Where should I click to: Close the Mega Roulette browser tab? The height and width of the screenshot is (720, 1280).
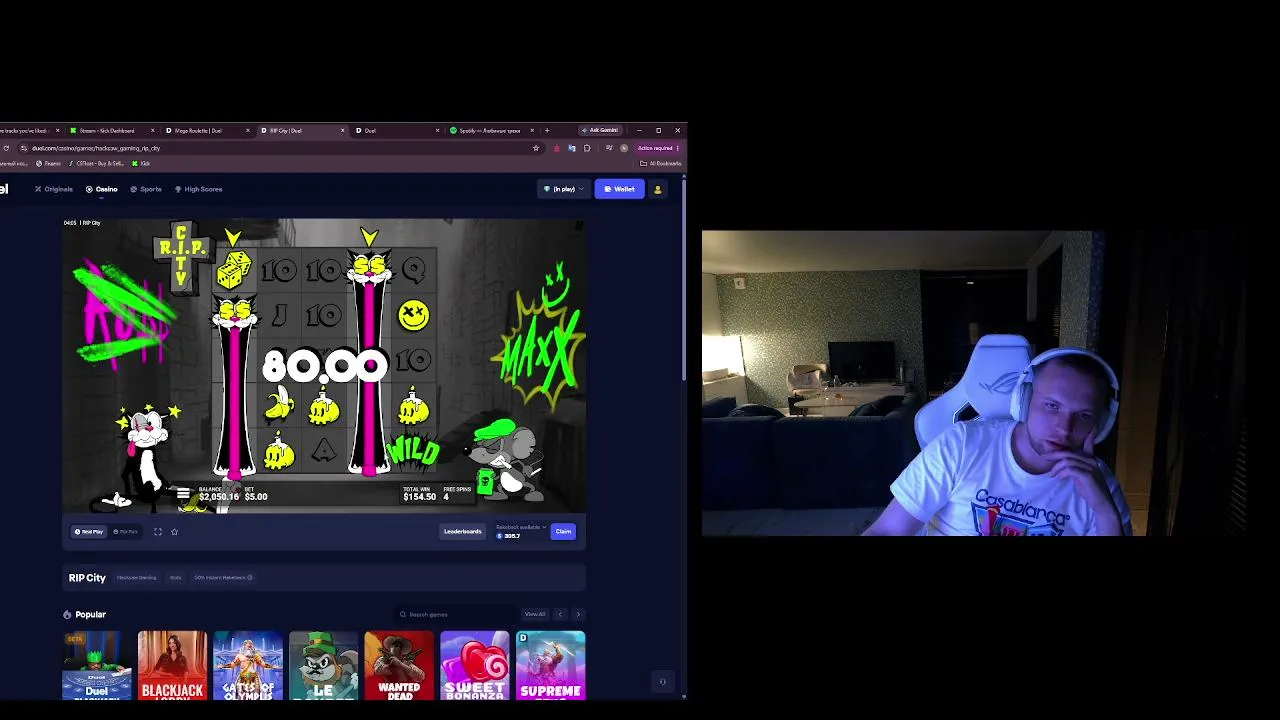point(247,130)
